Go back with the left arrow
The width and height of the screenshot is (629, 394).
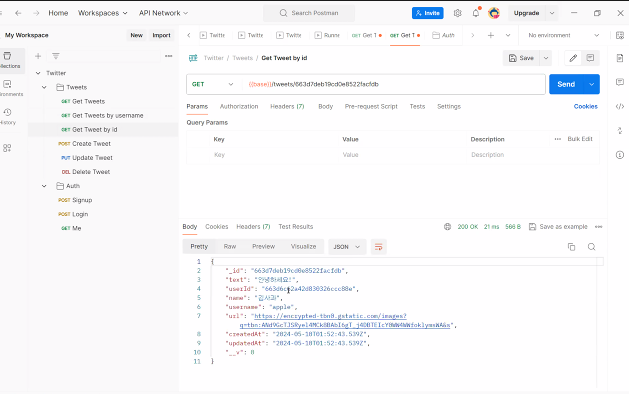click(18, 13)
